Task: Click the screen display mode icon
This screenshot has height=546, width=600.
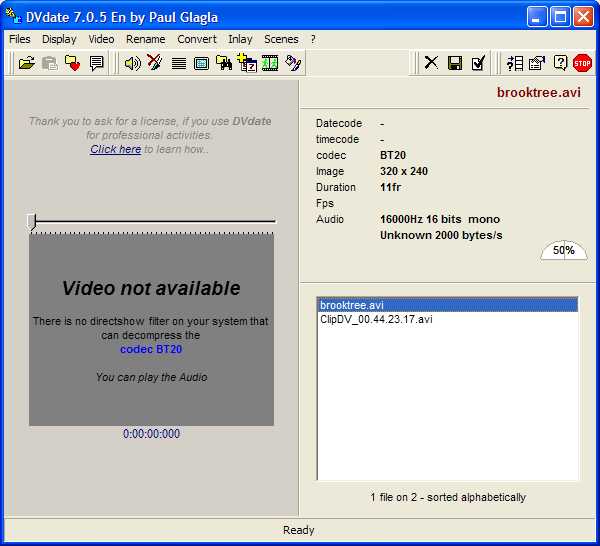Action: tap(201, 64)
